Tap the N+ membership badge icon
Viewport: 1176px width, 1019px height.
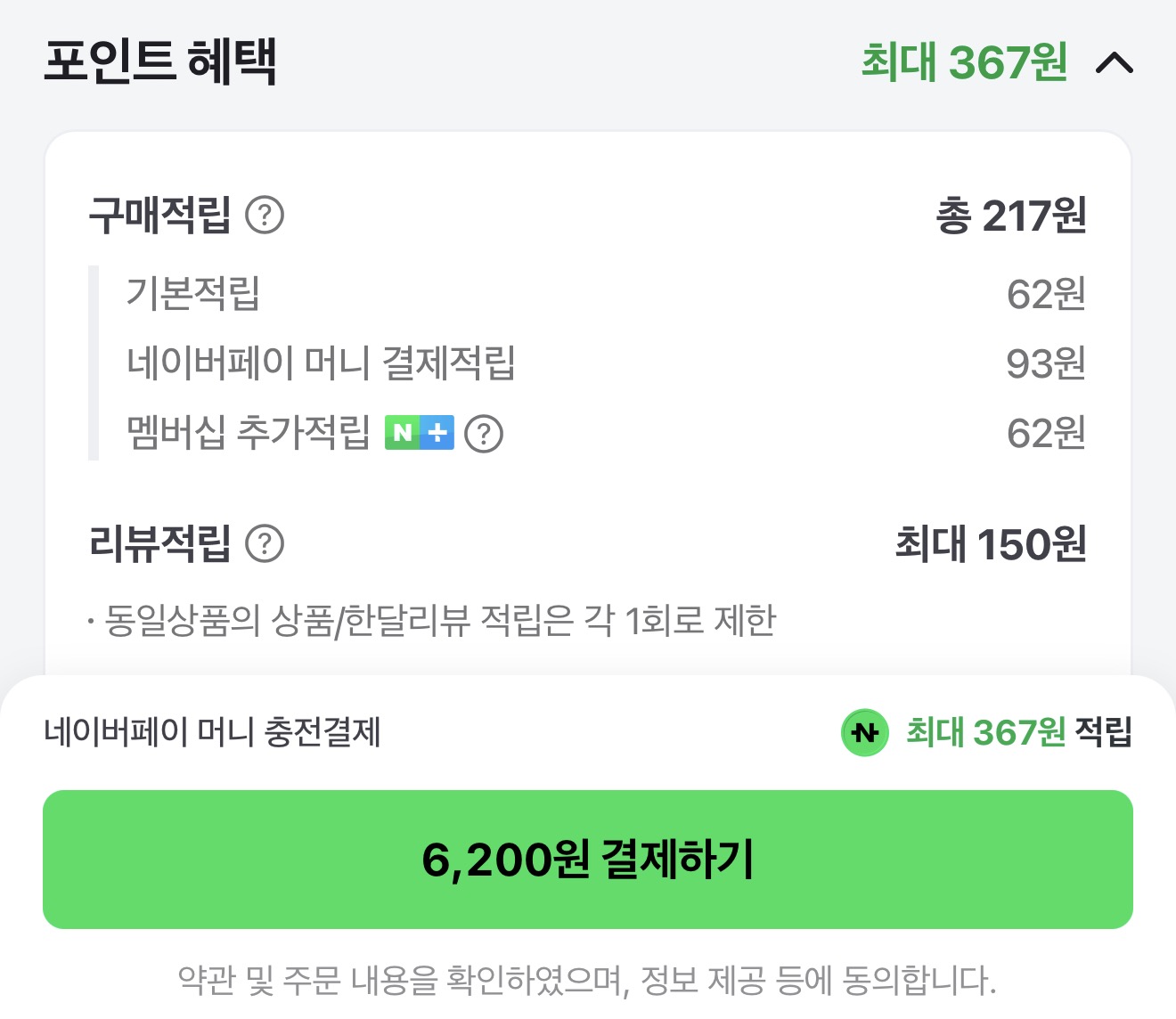[420, 433]
